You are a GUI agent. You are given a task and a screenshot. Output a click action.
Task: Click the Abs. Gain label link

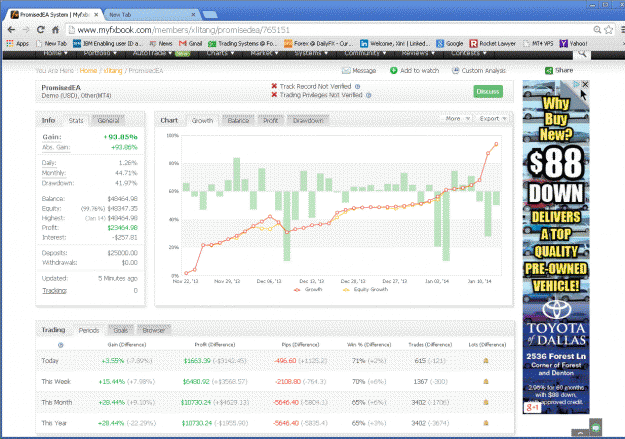(56, 147)
